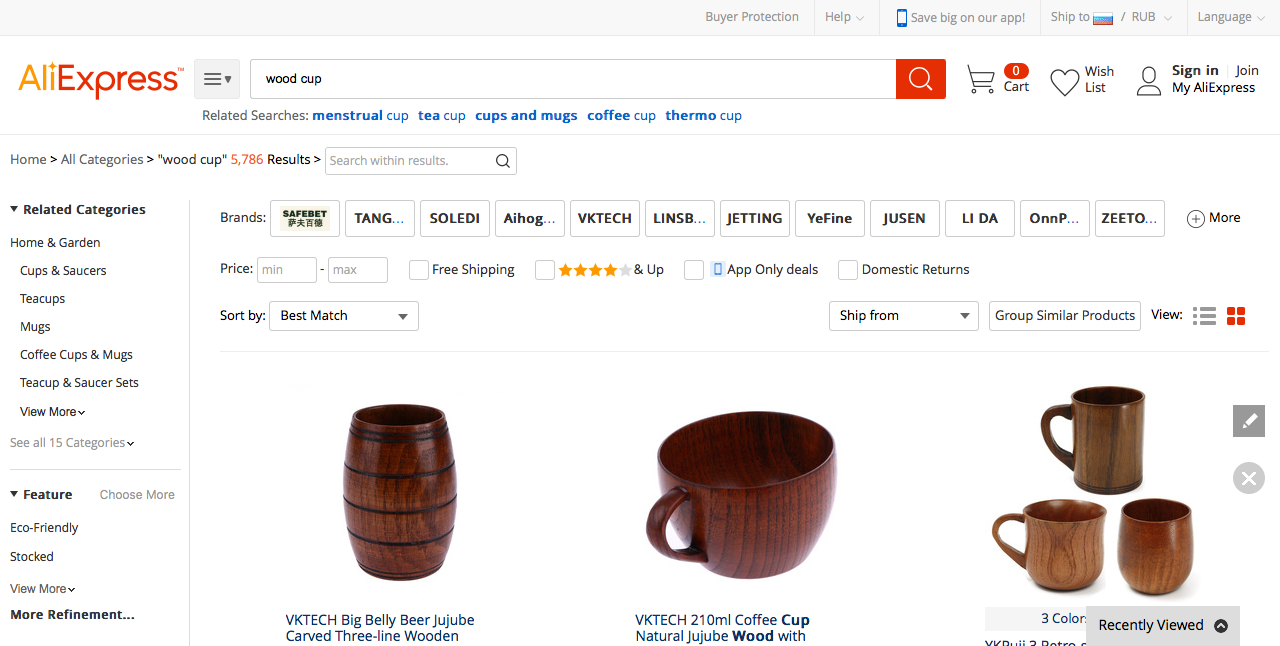
Task: Click the search-within-results magnifier icon
Action: point(503,161)
